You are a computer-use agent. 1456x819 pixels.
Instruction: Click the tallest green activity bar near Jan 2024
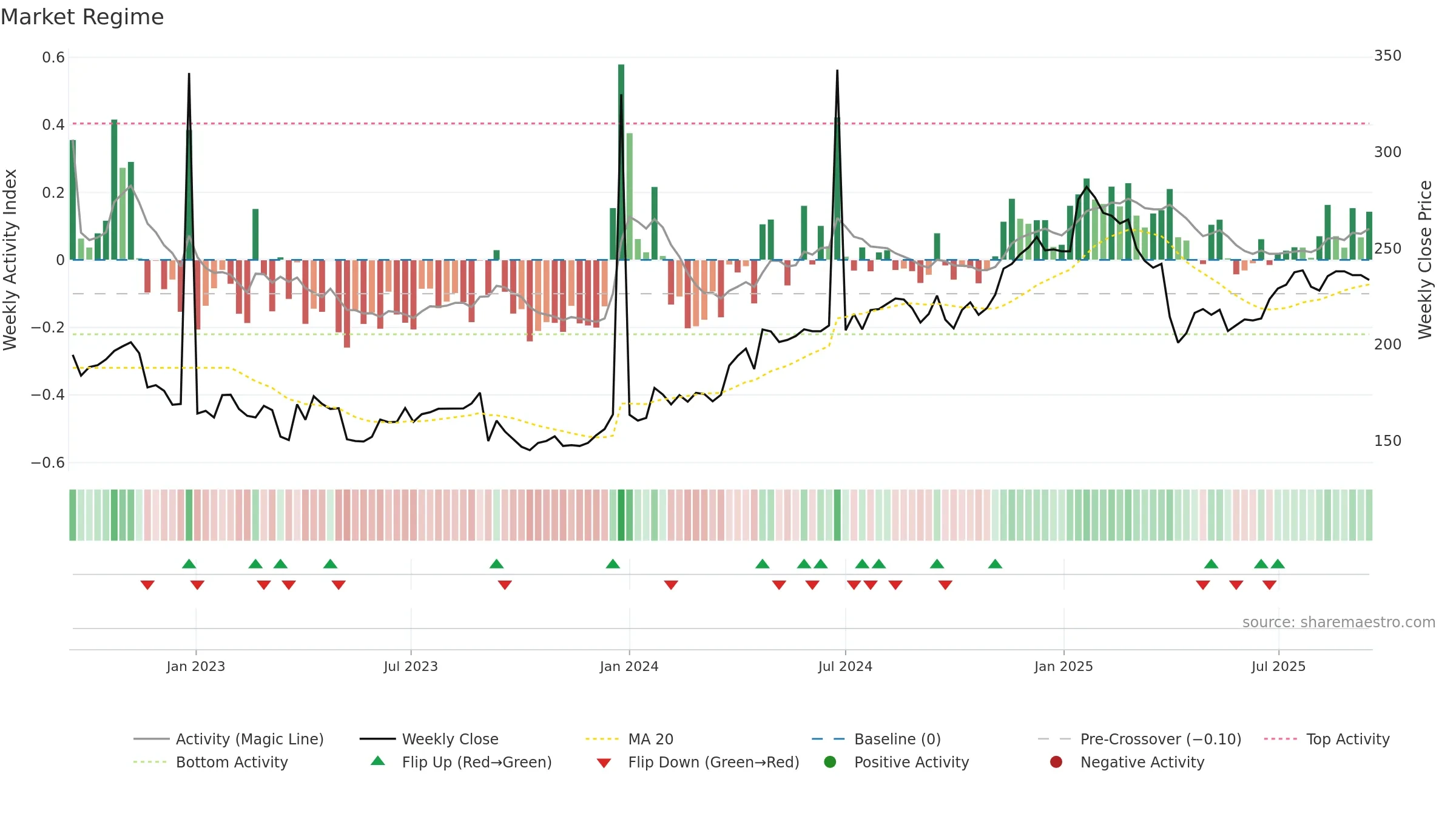click(x=621, y=162)
